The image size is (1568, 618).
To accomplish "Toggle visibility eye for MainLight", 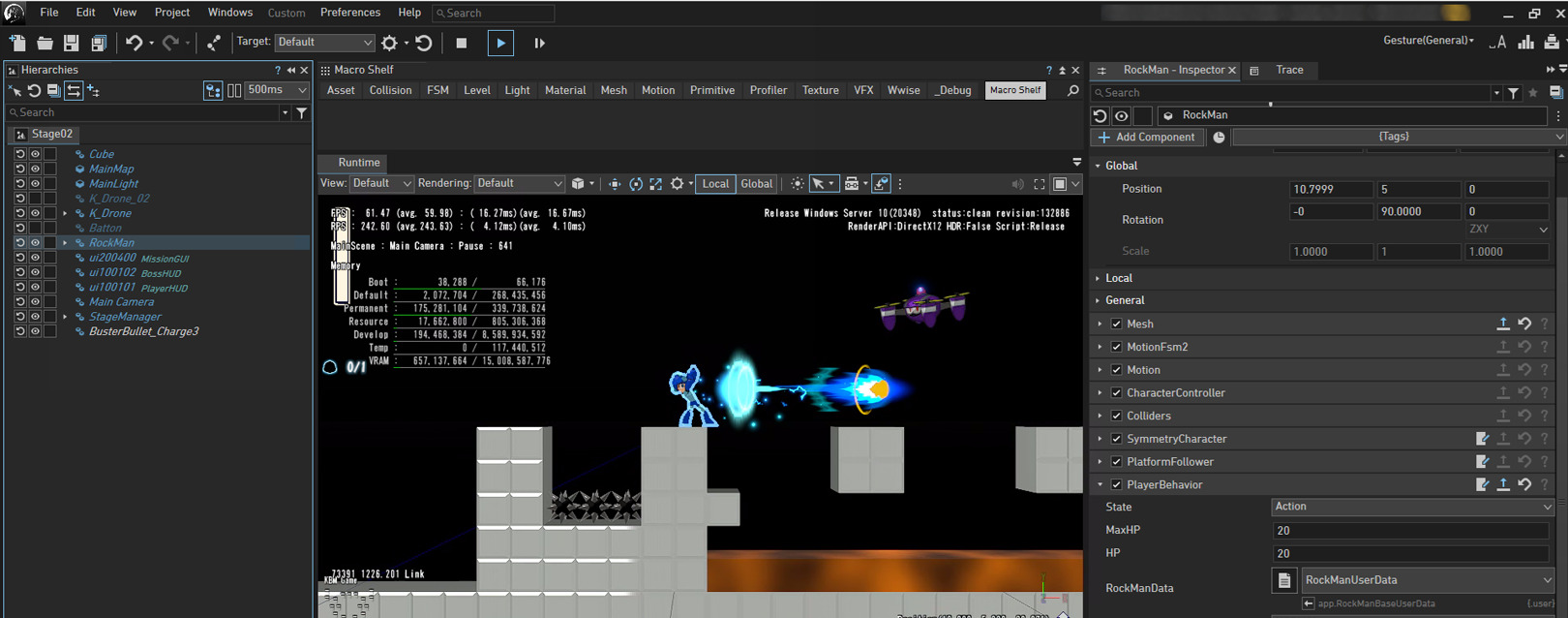I will coord(35,183).
